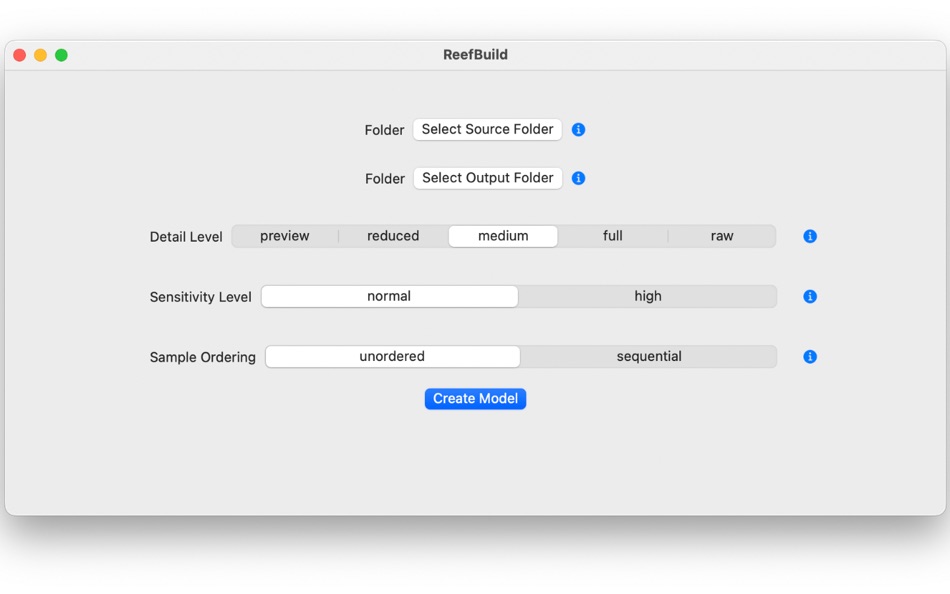Click the yellow minimize button
Image resolution: width=950 pixels, height=594 pixels.
[x=40, y=55]
